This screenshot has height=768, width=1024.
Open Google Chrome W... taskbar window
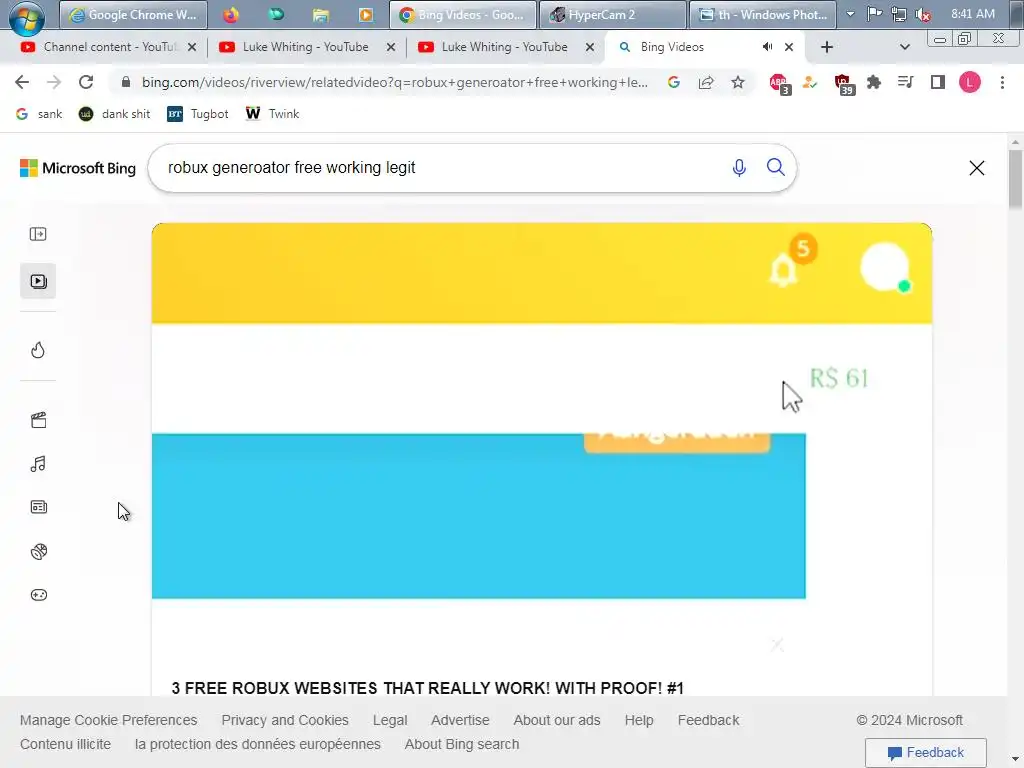[133, 14]
